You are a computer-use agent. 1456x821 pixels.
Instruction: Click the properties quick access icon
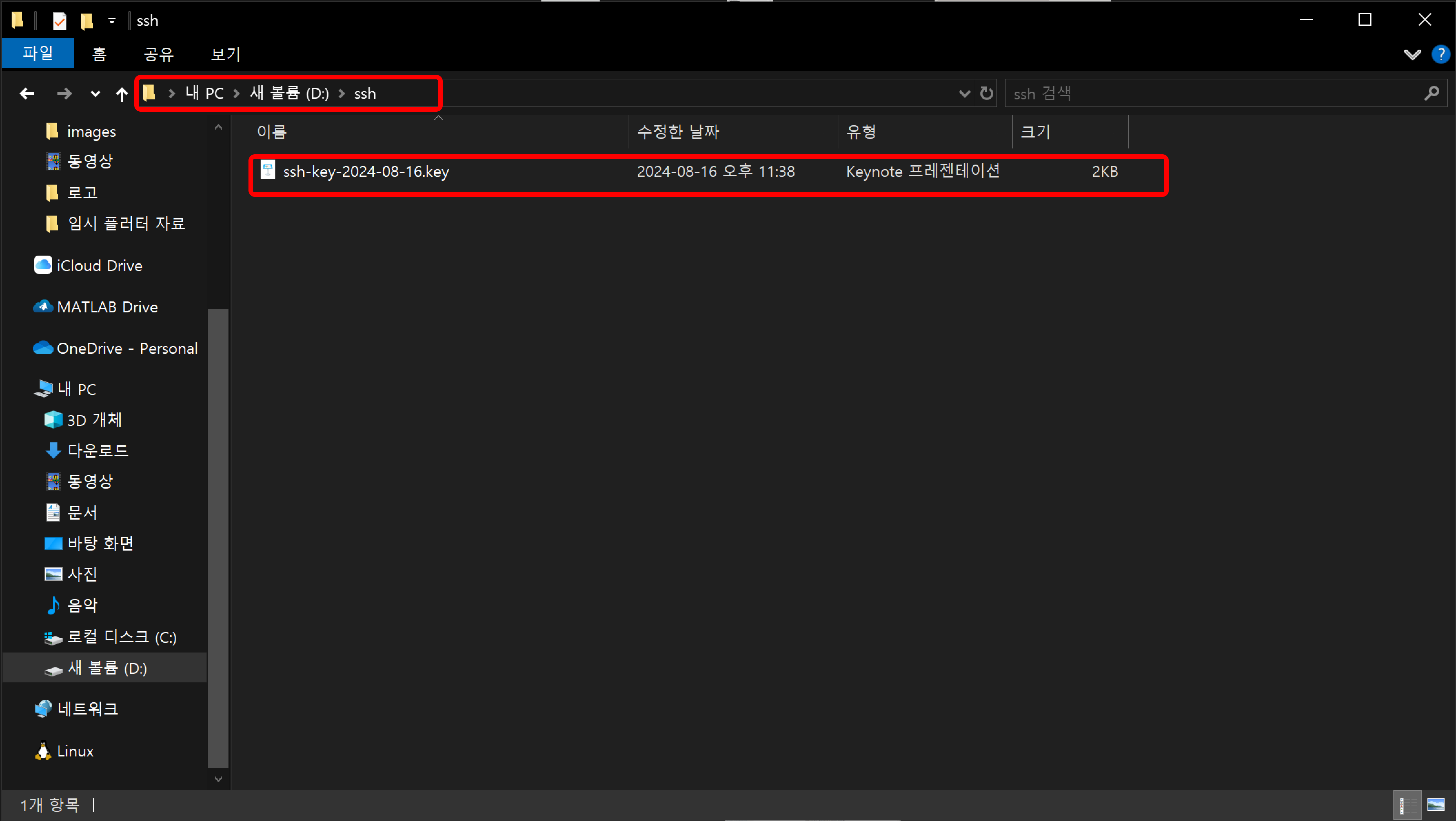tap(59, 21)
